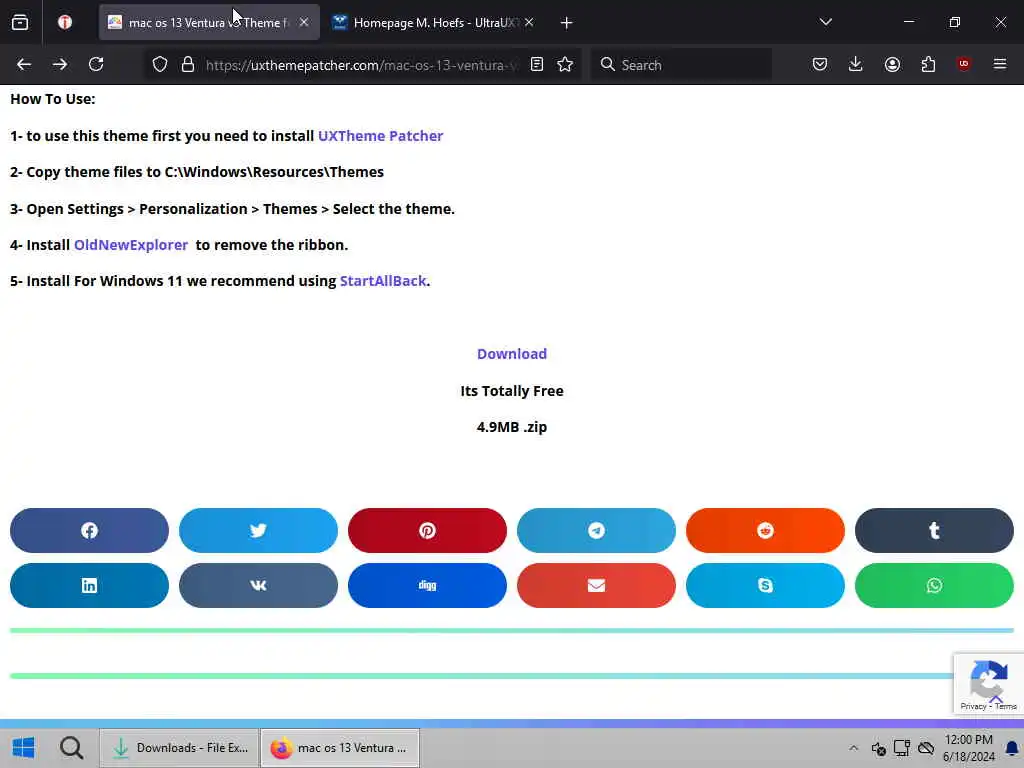Open the UXTheme Patcher link
The image size is (1024, 768).
(x=380, y=136)
